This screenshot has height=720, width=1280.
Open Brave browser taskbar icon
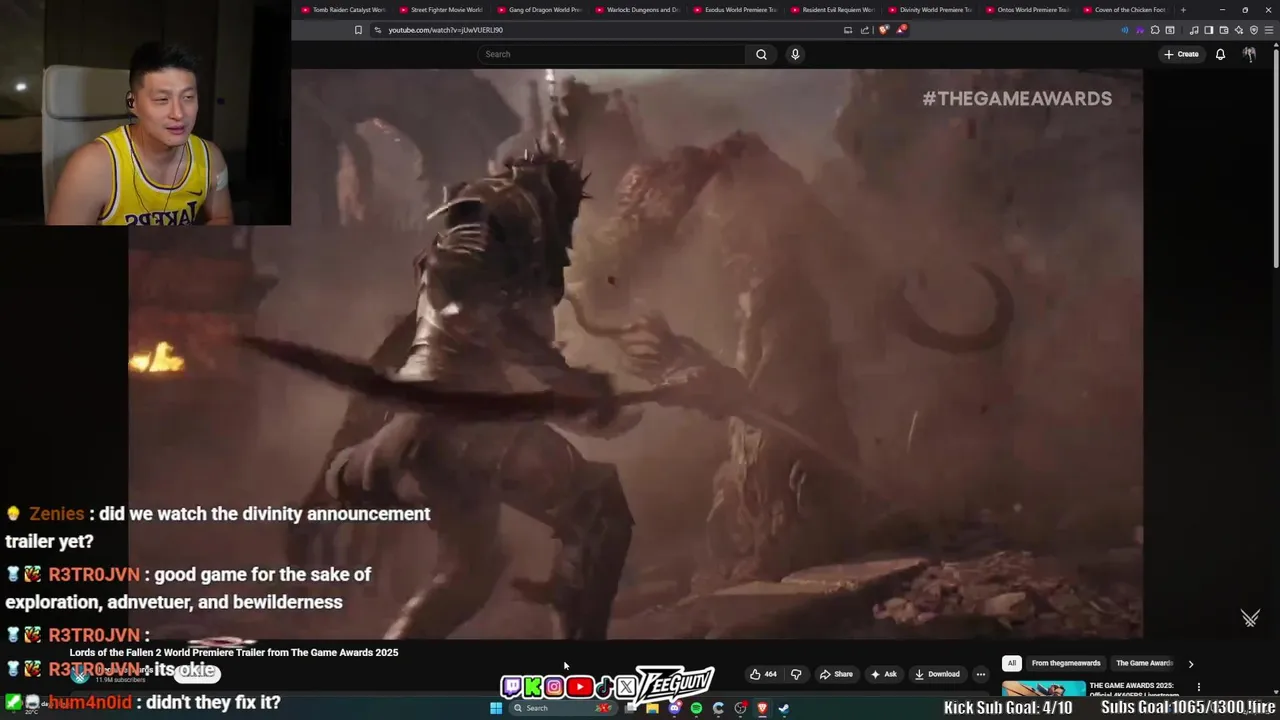point(762,708)
